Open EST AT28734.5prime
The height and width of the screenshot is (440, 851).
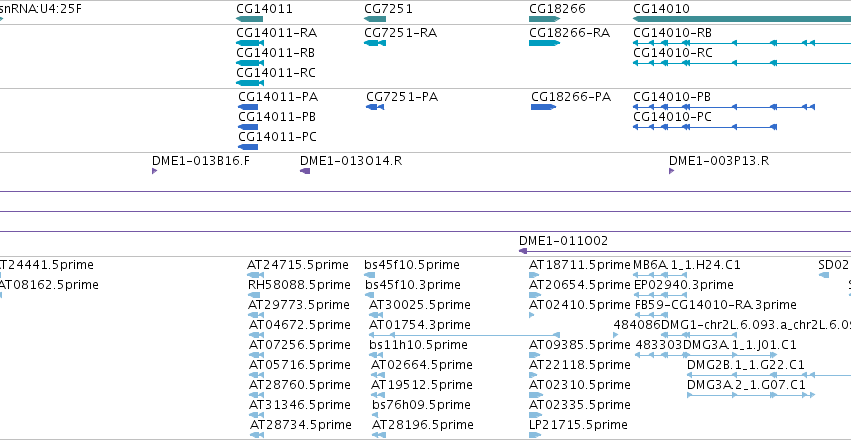pos(301,424)
